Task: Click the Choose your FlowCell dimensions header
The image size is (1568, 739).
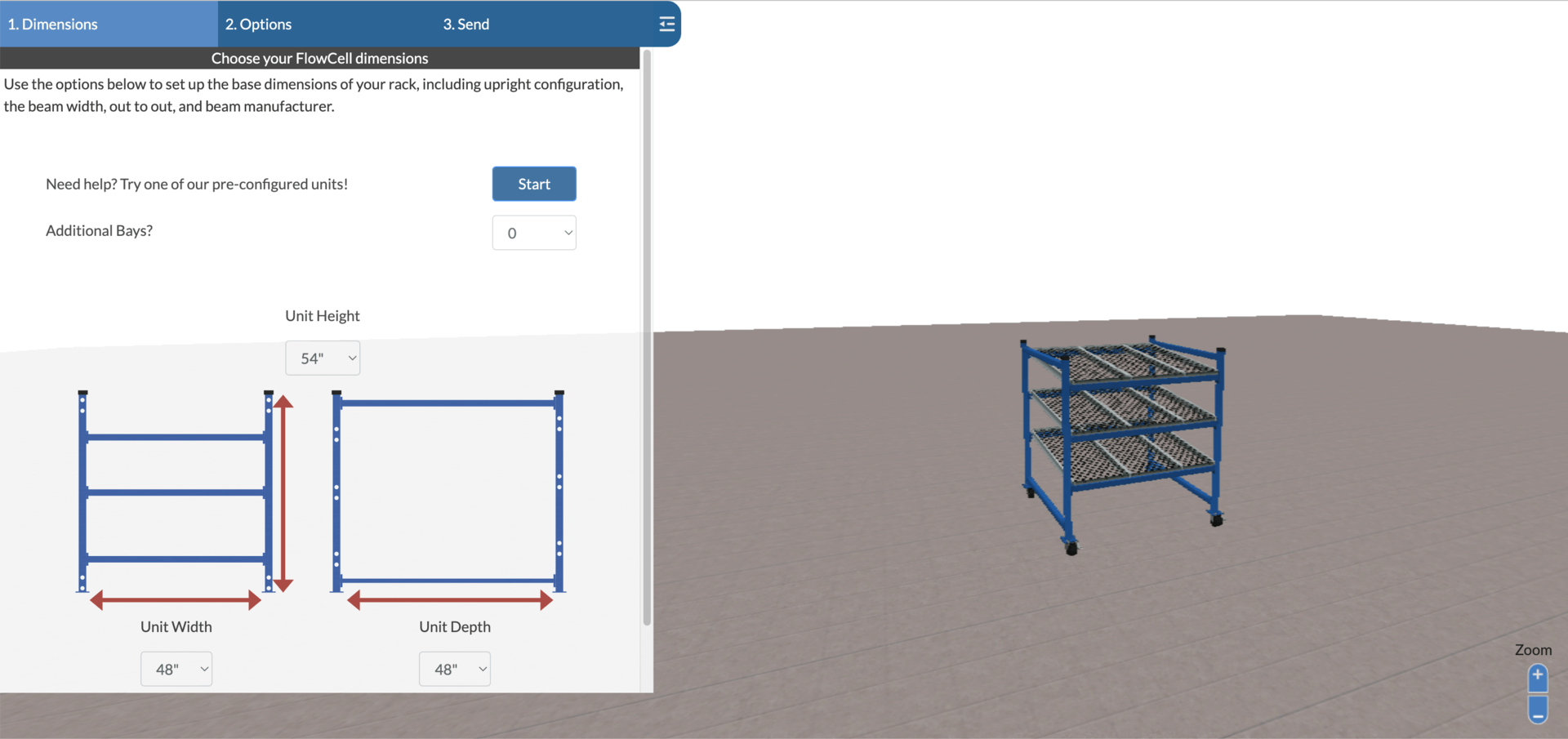Action: click(x=319, y=58)
